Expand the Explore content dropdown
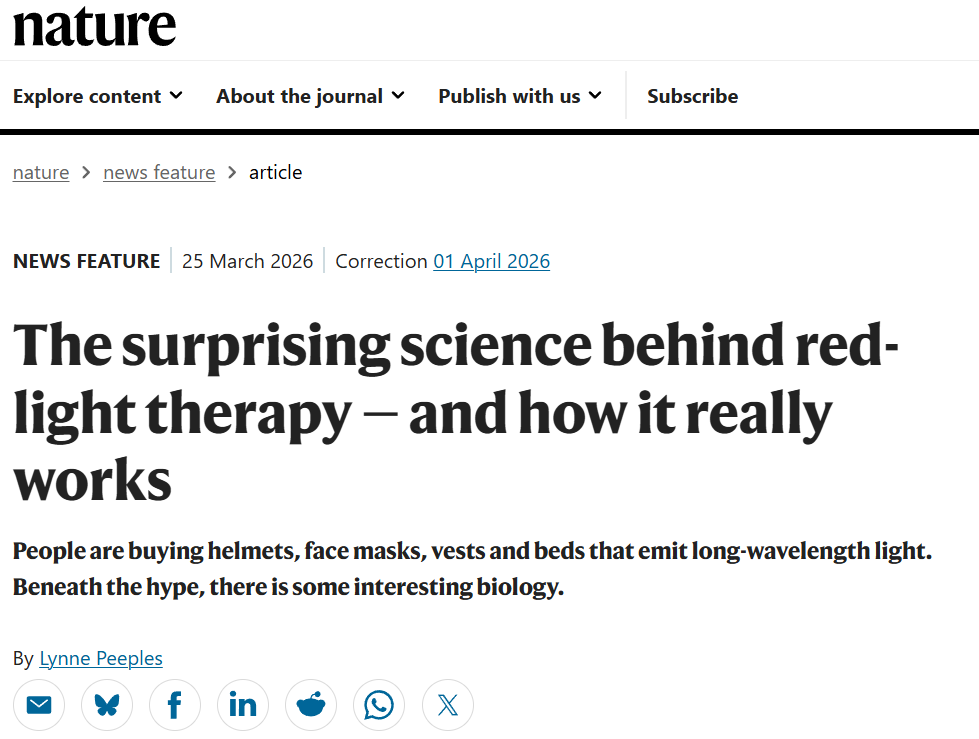Image resolution: width=979 pixels, height=739 pixels. click(98, 96)
